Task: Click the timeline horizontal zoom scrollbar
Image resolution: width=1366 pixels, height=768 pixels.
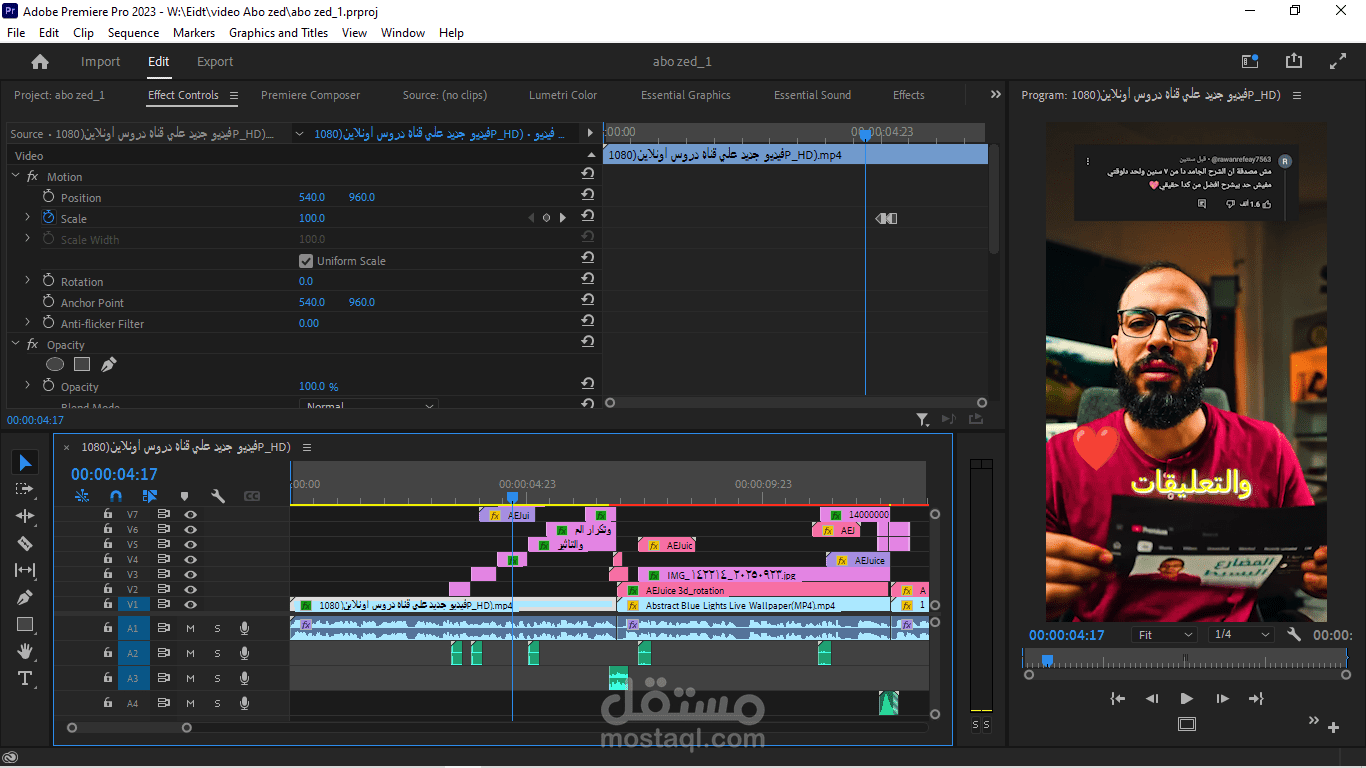Action: (129, 728)
